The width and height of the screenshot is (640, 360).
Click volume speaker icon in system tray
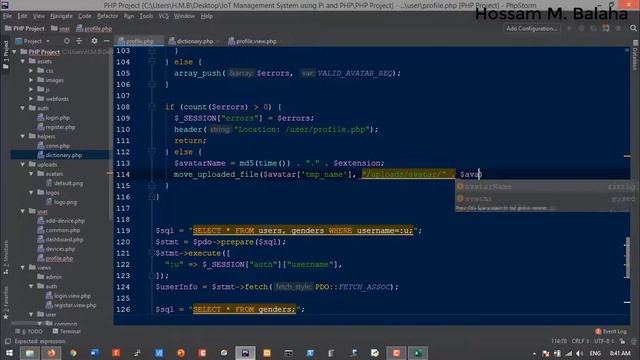pos(579,353)
